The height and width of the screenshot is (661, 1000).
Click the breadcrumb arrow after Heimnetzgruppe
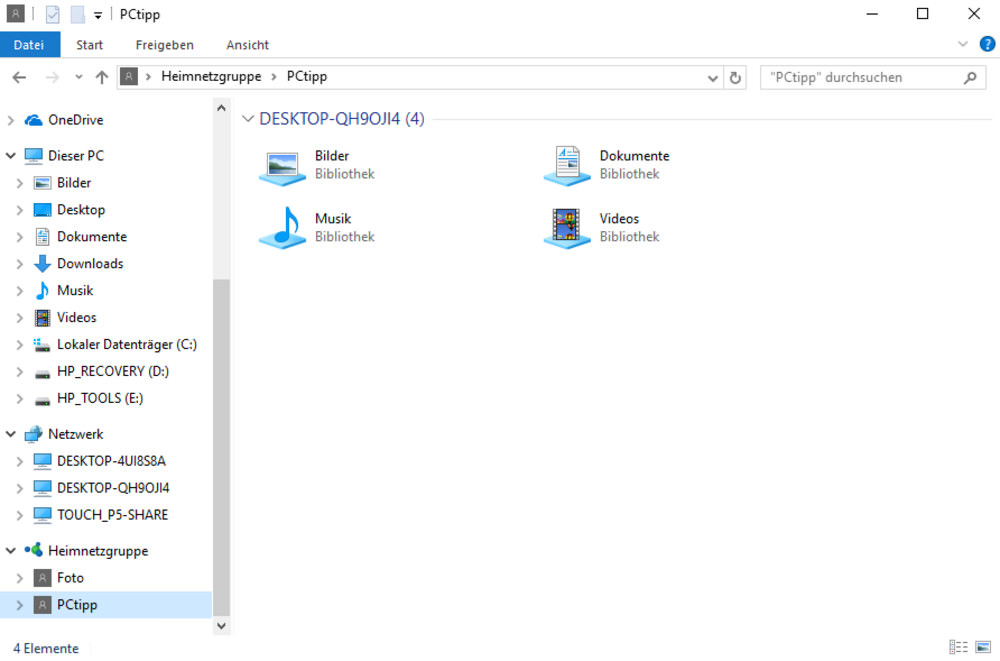[x=274, y=77]
